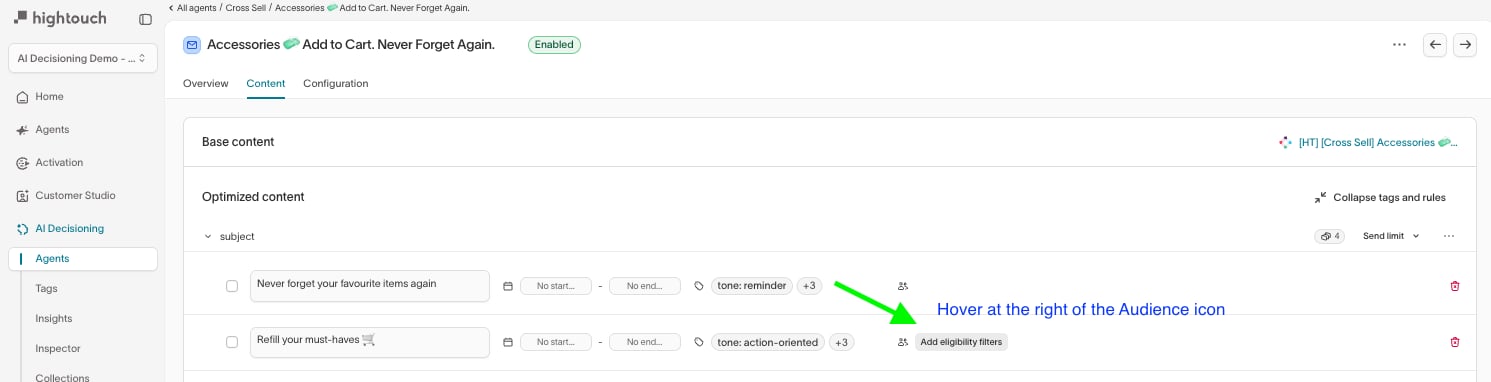1491x382 pixels.
Task: Set start date for Refill row
Action: point(556,342)
